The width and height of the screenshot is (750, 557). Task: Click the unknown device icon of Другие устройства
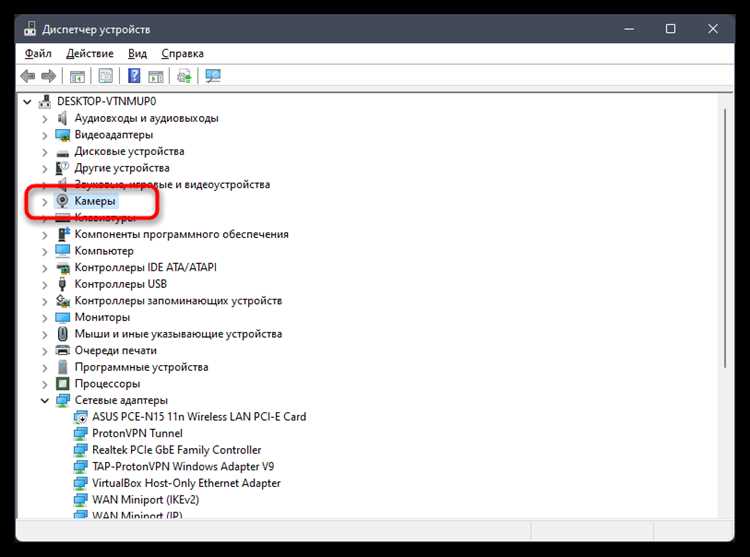click(62, 168)
